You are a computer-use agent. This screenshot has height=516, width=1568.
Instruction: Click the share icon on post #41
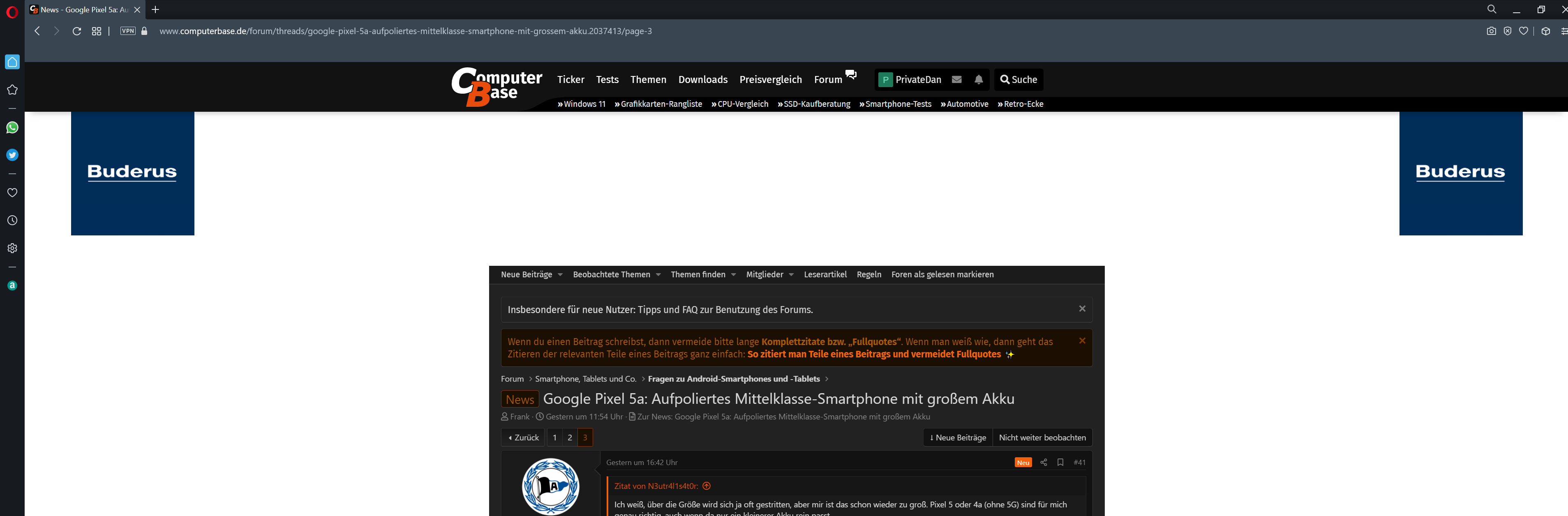tap(1043, 463)
